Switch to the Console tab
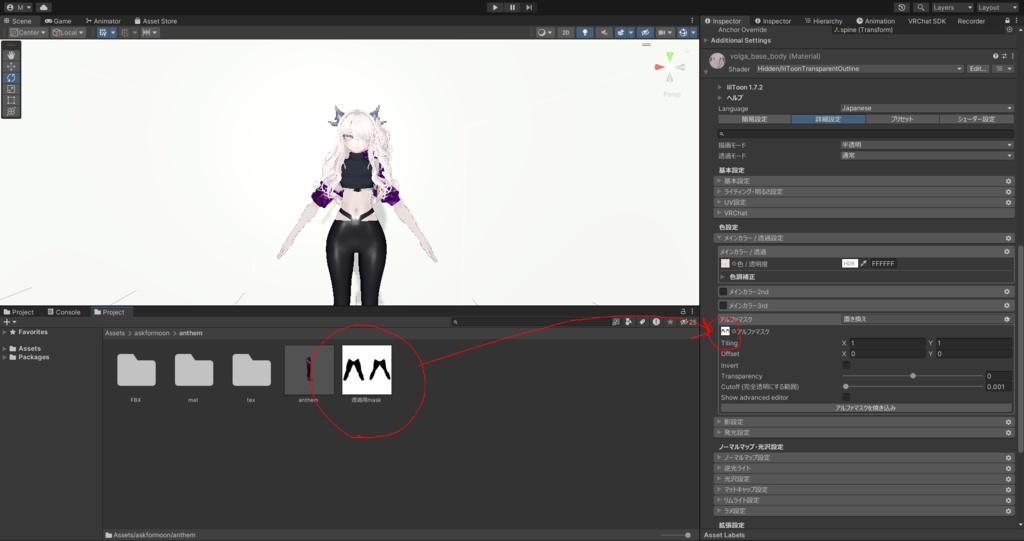 pos(63,312)
